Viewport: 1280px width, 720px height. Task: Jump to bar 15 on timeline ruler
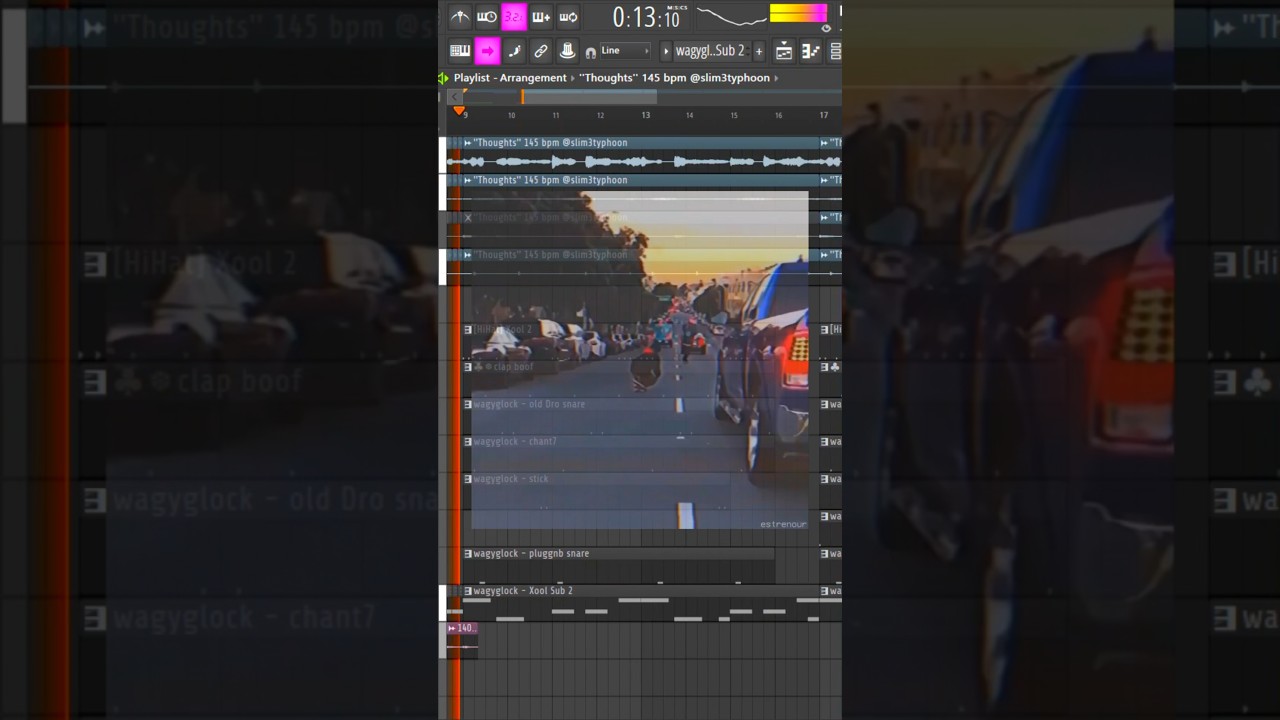pos(734,115)
